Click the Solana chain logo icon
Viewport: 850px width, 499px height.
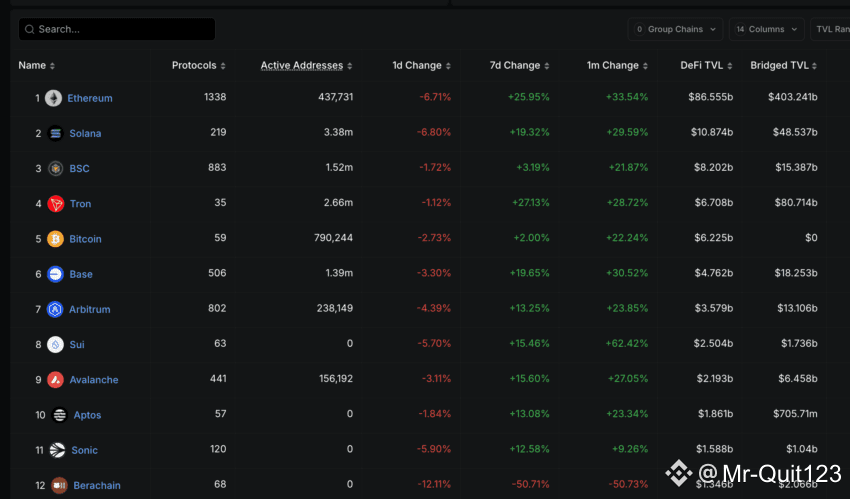pyautogui.click(x=55, y=133)
